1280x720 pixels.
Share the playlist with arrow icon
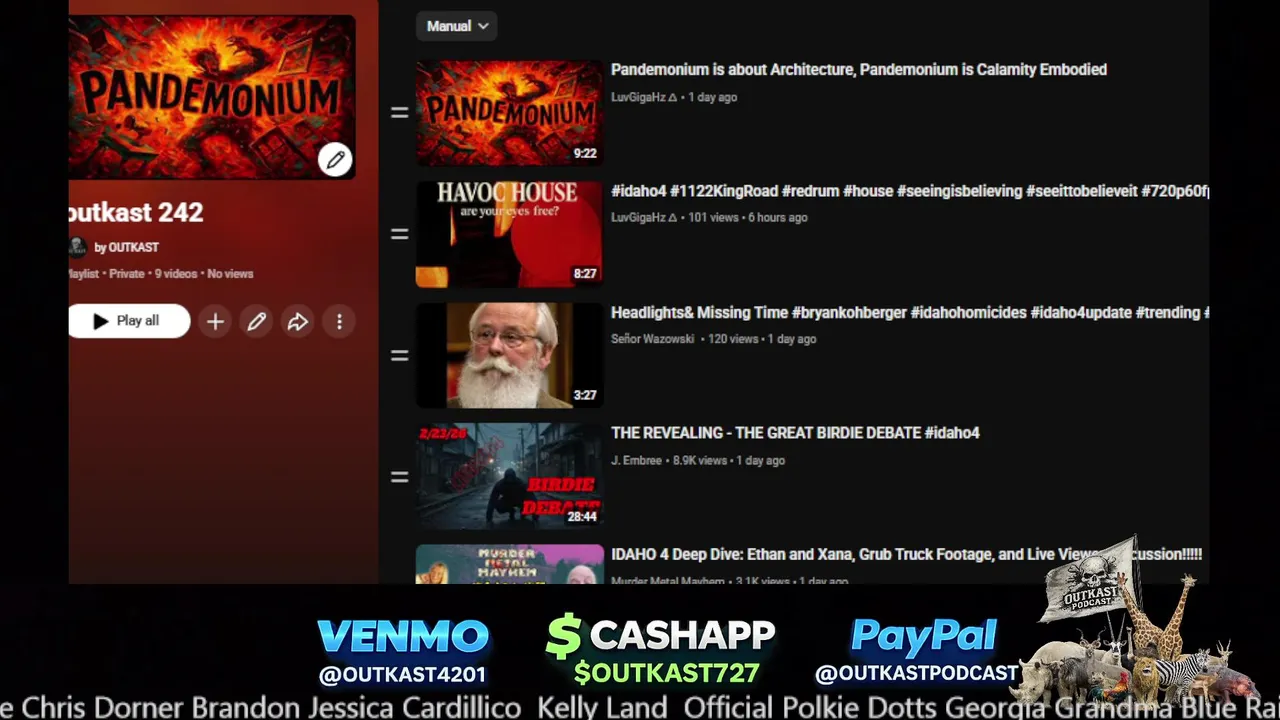tap(298, 321)
